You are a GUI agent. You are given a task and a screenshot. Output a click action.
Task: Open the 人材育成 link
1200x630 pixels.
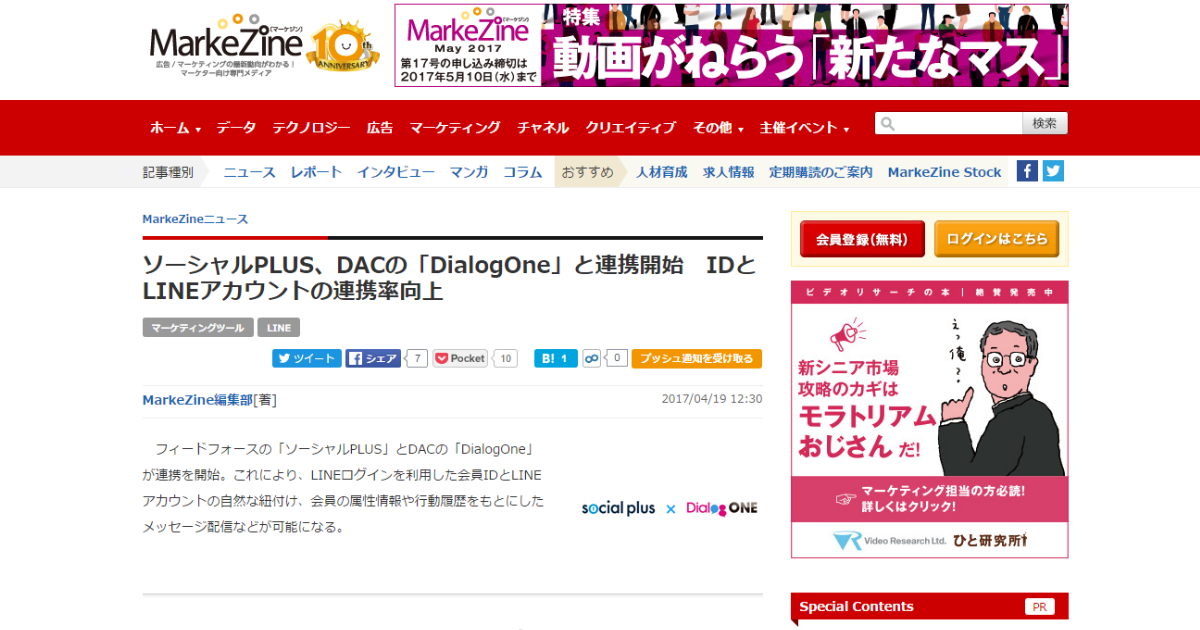click(x=662, y=172)
